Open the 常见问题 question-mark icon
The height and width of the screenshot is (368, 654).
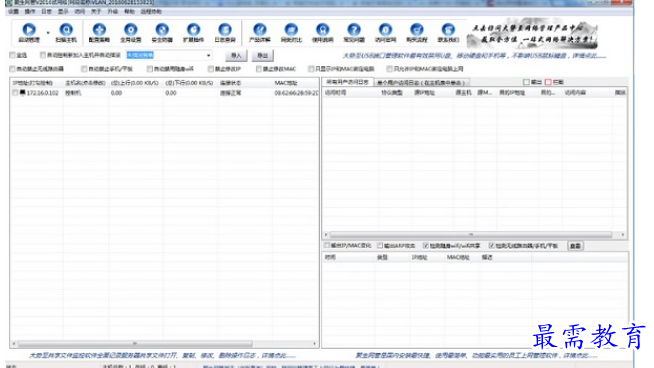[354, 30]
